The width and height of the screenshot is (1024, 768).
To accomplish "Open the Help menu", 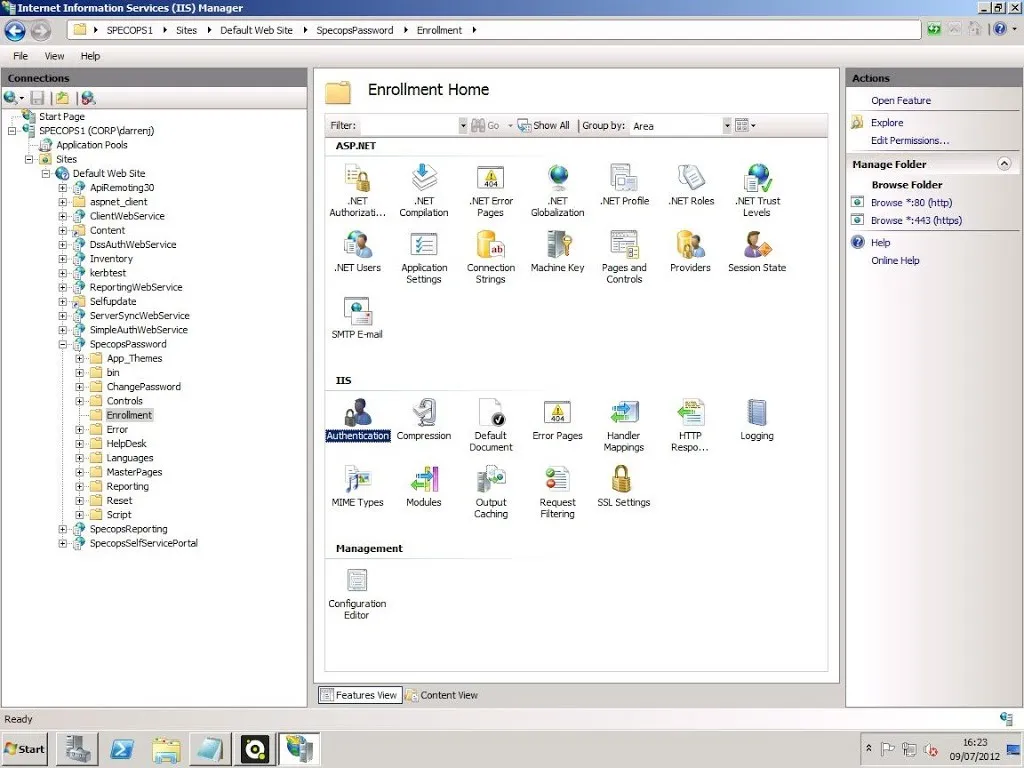I will pyautogui.click(x=90, y=56).
